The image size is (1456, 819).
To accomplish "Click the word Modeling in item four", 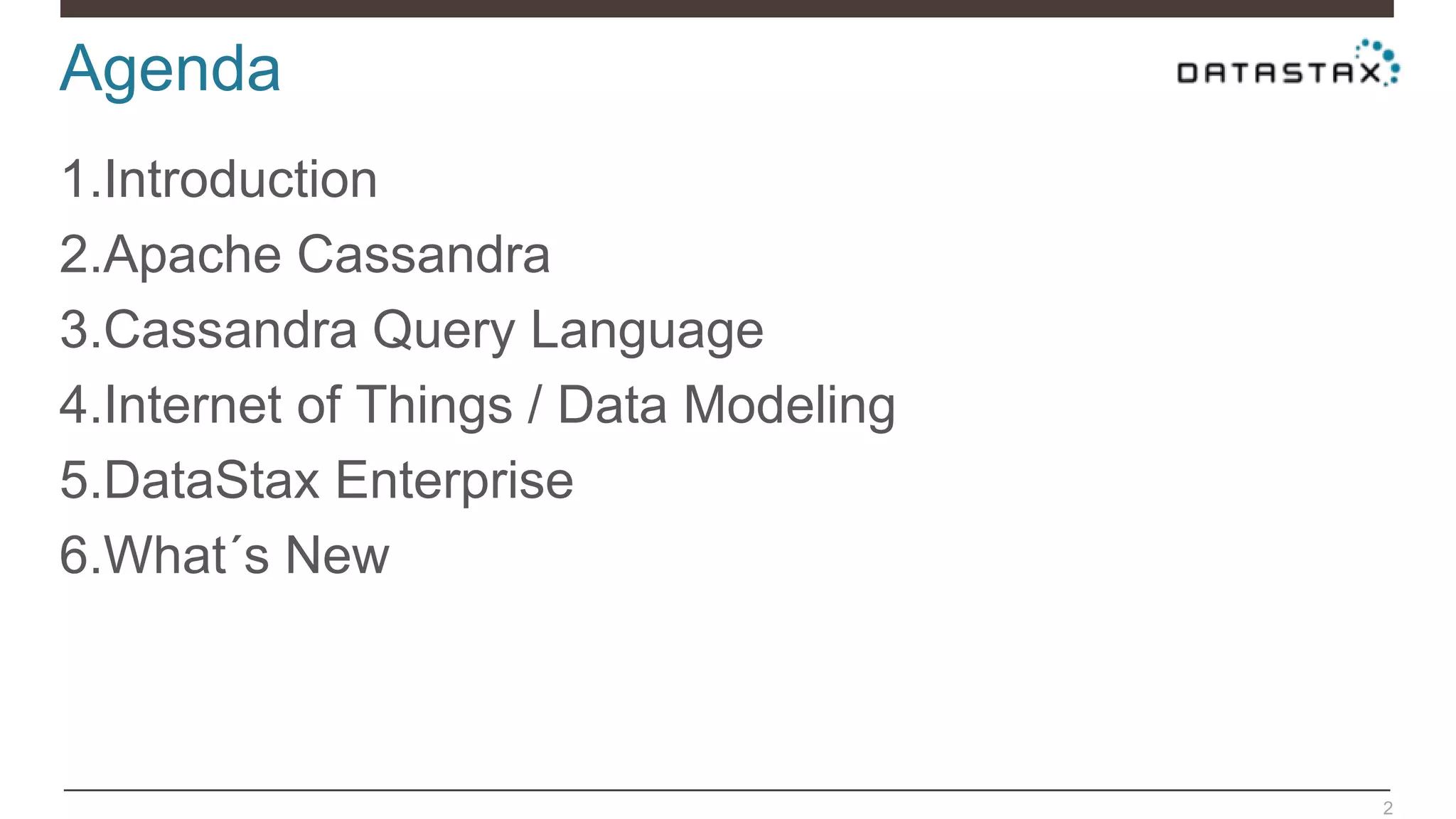I will (789, 407).
